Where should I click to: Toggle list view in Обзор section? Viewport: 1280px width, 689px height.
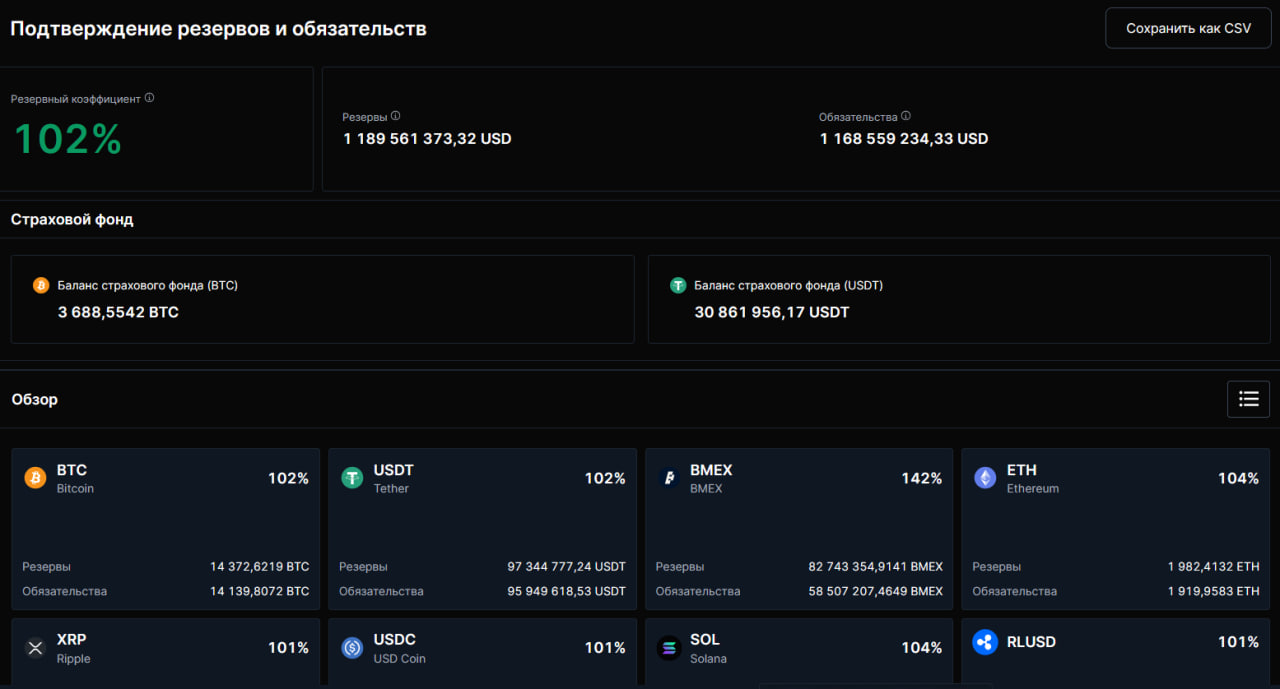click(x=1249, y=399)
